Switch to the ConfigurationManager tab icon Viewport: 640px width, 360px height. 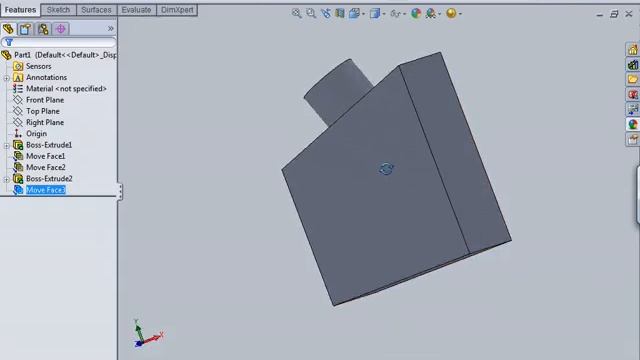click(43, 29)
